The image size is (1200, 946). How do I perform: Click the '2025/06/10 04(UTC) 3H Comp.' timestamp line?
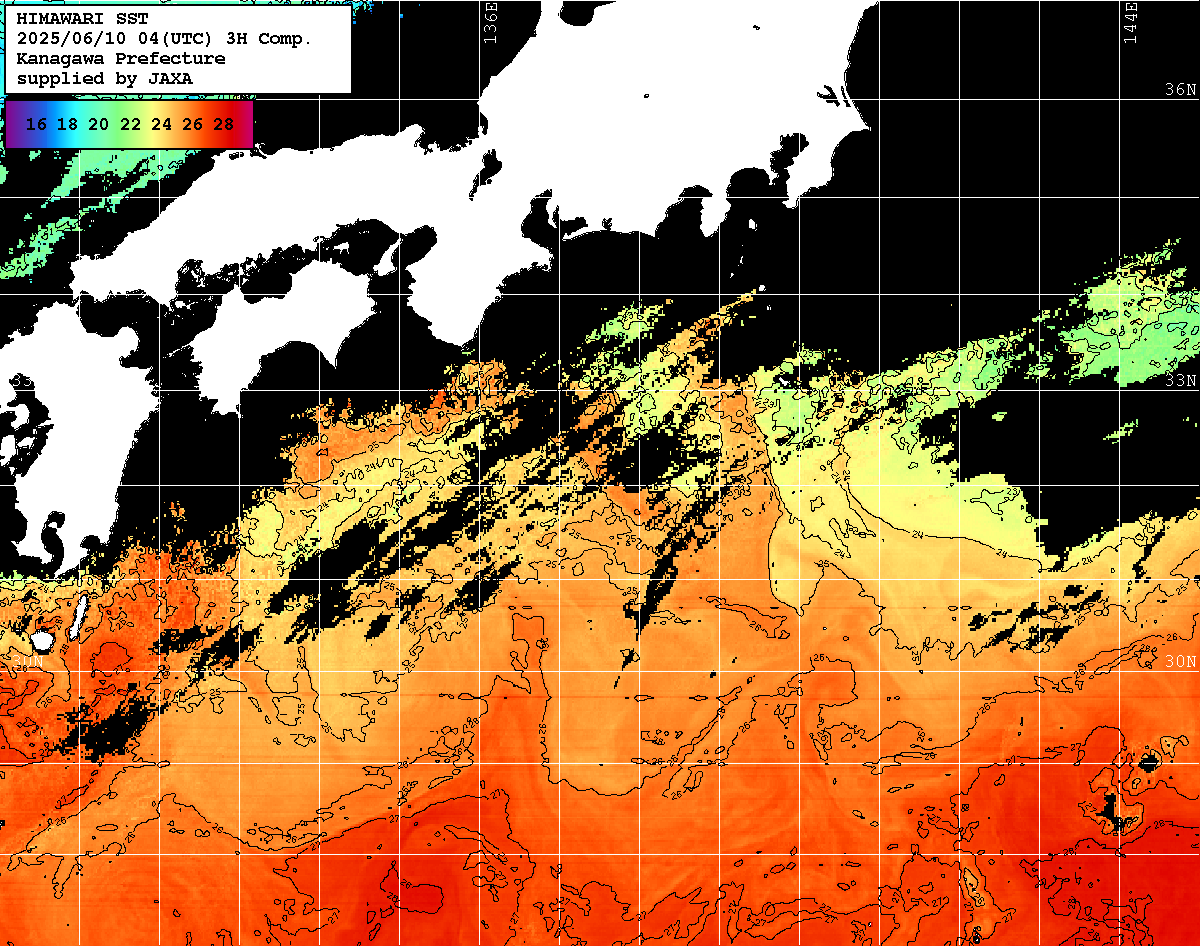coord(164,39)
